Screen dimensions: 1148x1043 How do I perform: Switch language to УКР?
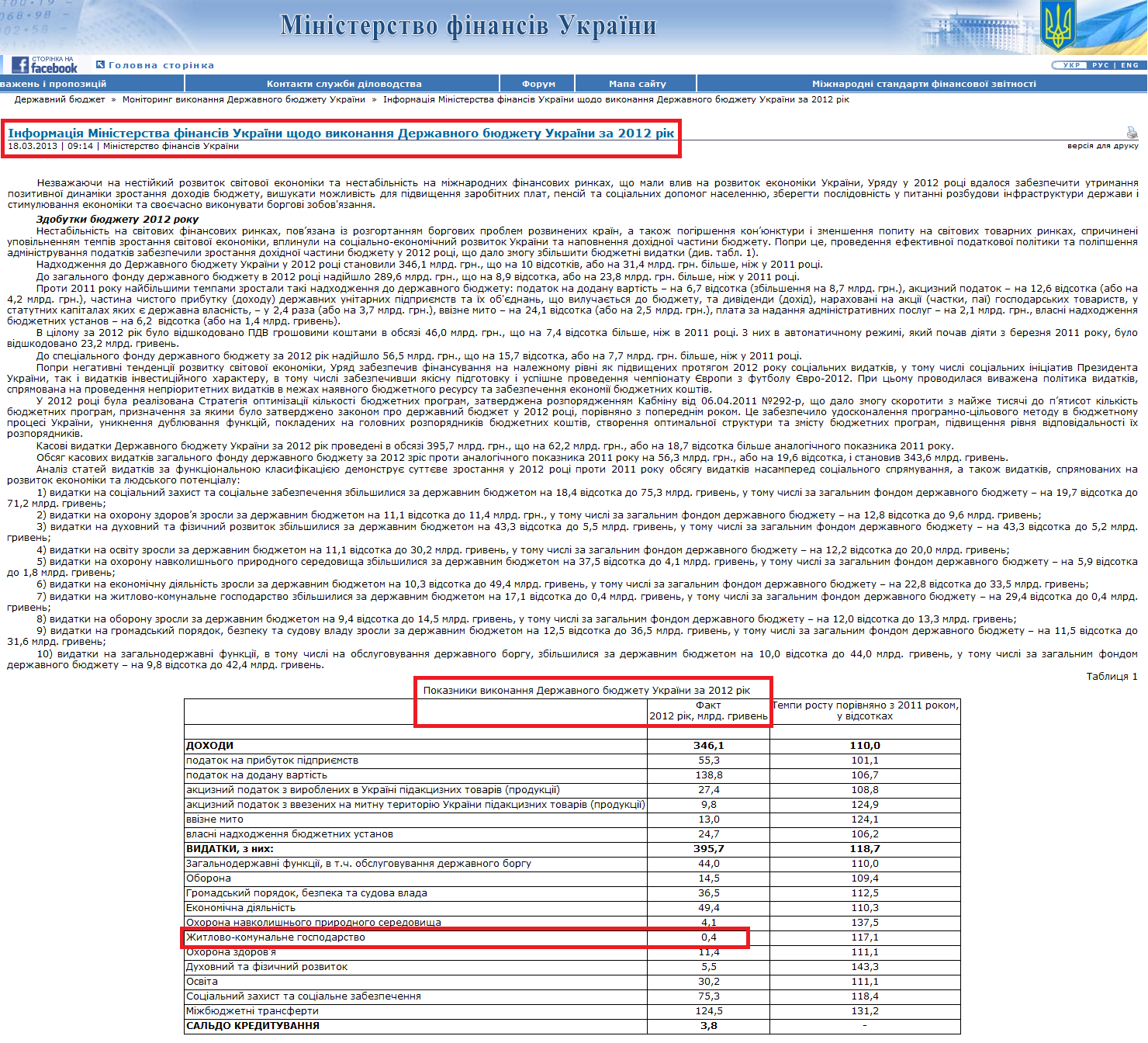pos(1072,65)
